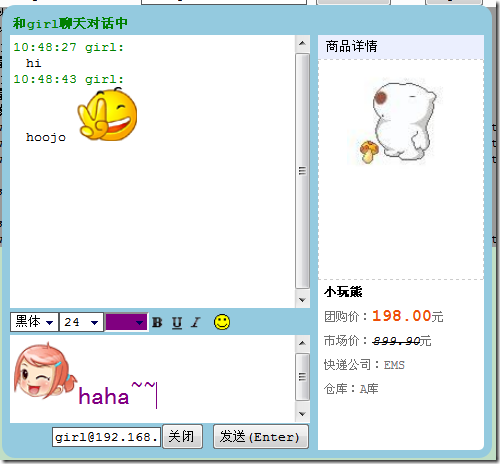
Task: Click the group price 198.00元
Action: [x=408, y=316]
